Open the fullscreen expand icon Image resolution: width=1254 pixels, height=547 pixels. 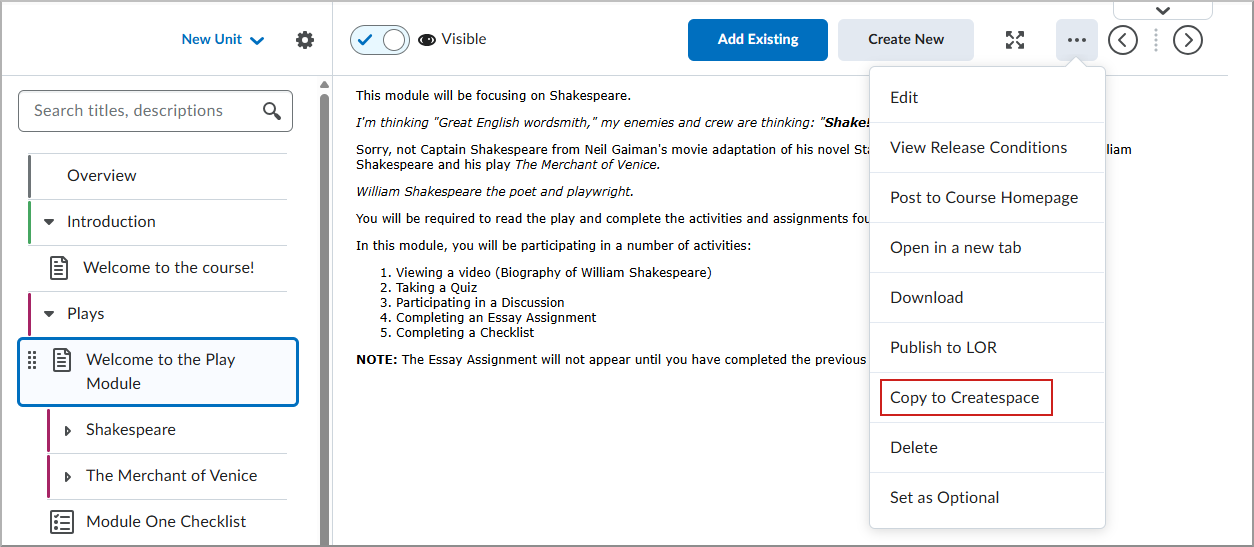(1015, 40)
